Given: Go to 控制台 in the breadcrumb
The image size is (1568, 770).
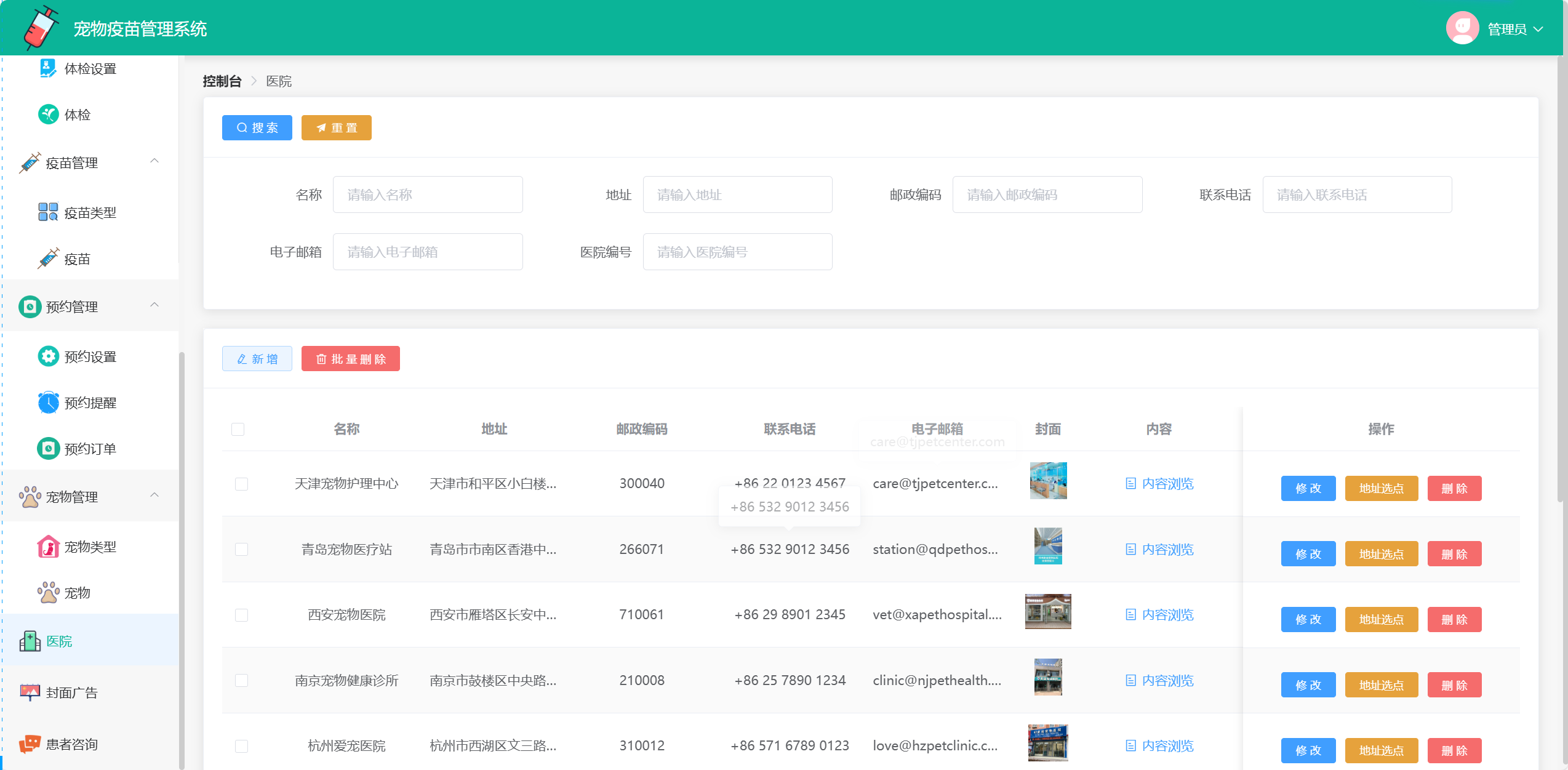Looking at the screenshot, I should pos(222,81).
